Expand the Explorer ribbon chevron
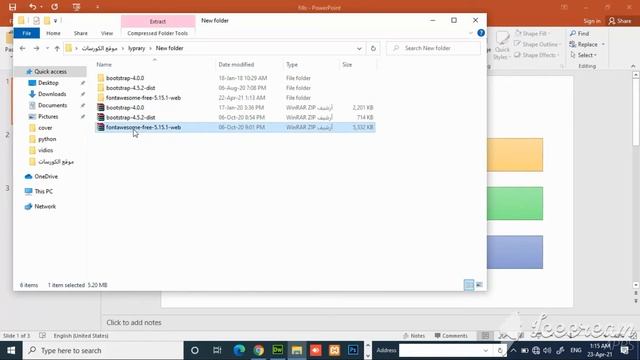The width and height of the screenshot is (640, 360). coord(471,33)
